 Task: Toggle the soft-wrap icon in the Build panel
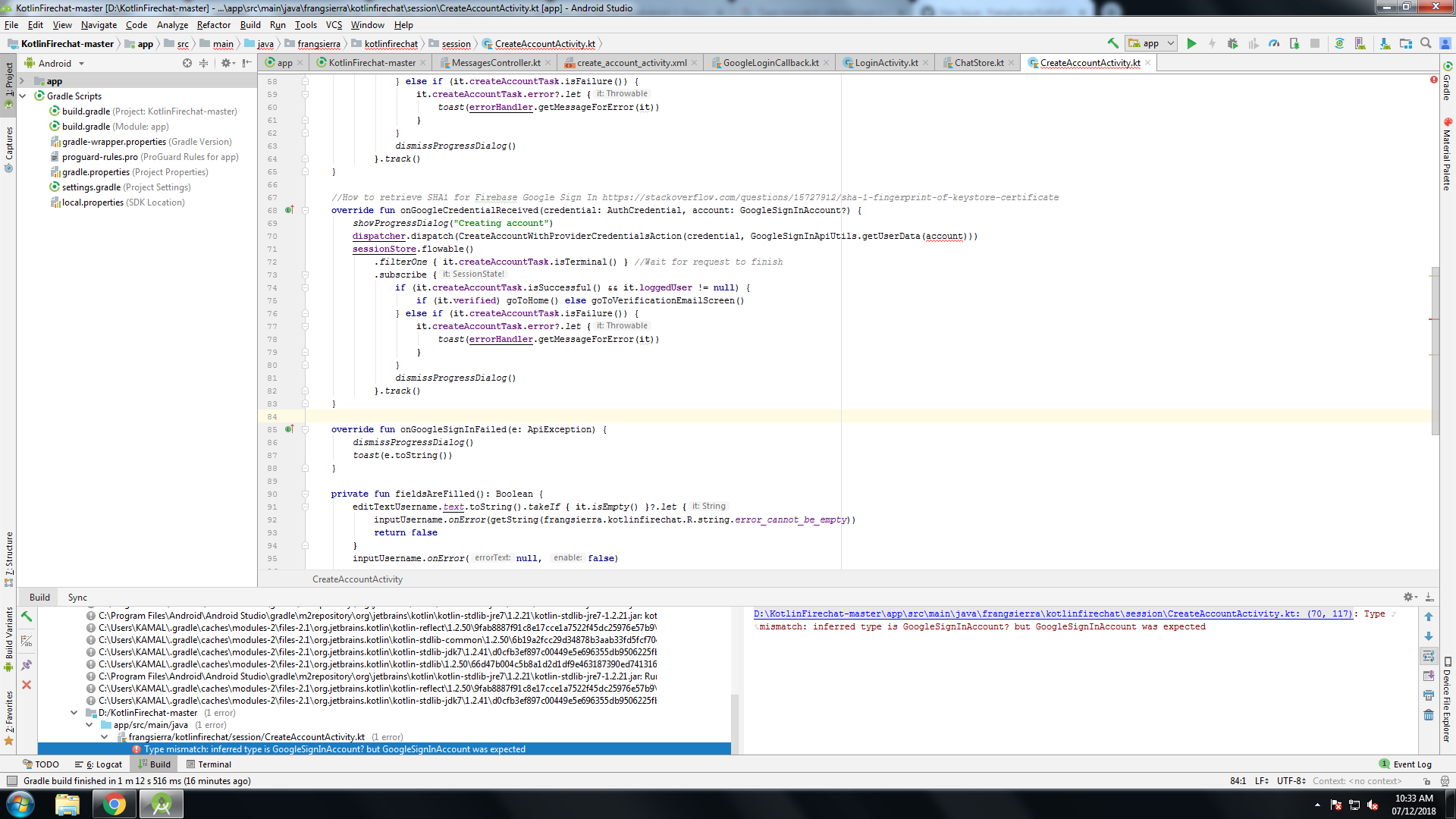1429,656
